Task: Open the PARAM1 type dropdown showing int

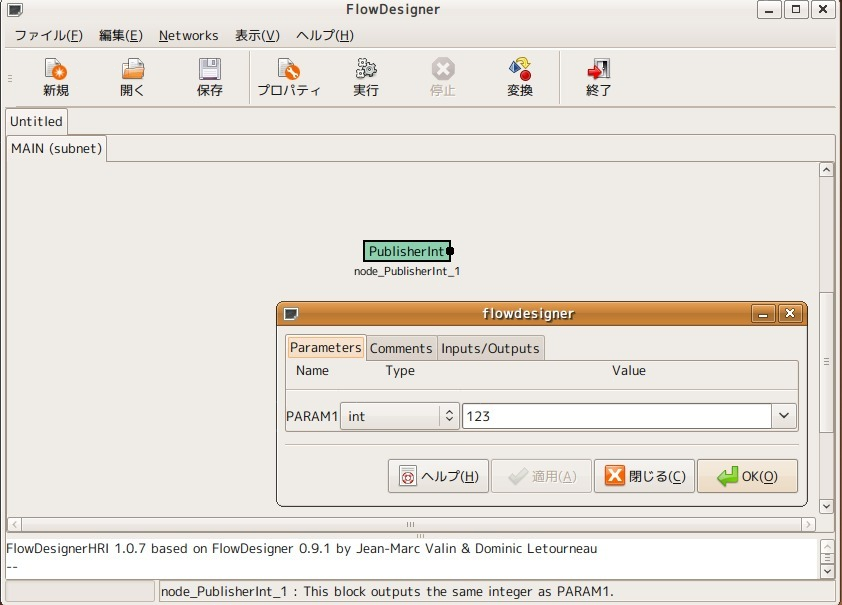Action: [399, 416]
